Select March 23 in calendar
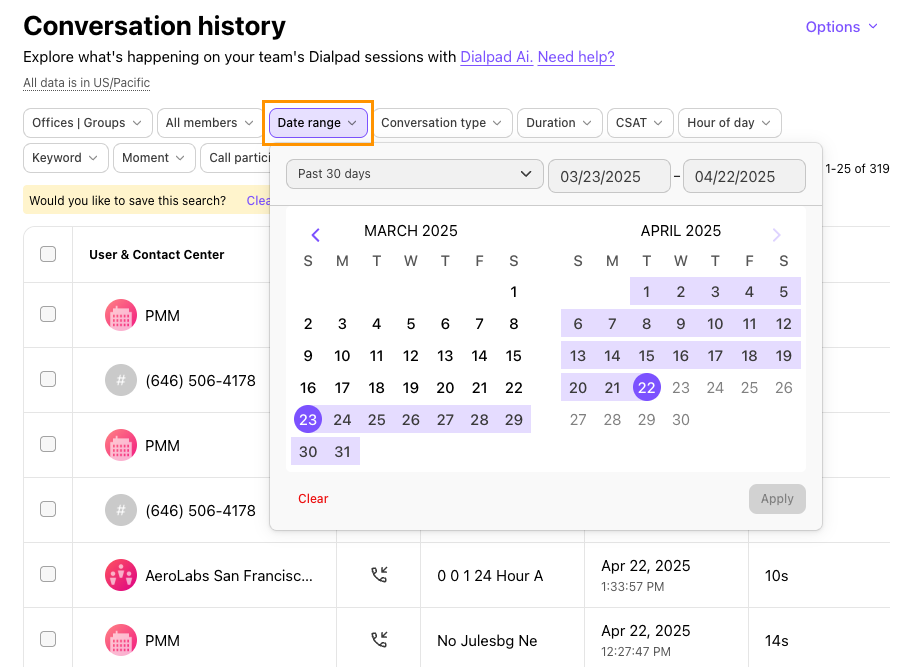This screenshot has height=667, width=908. tap(308, 419)
